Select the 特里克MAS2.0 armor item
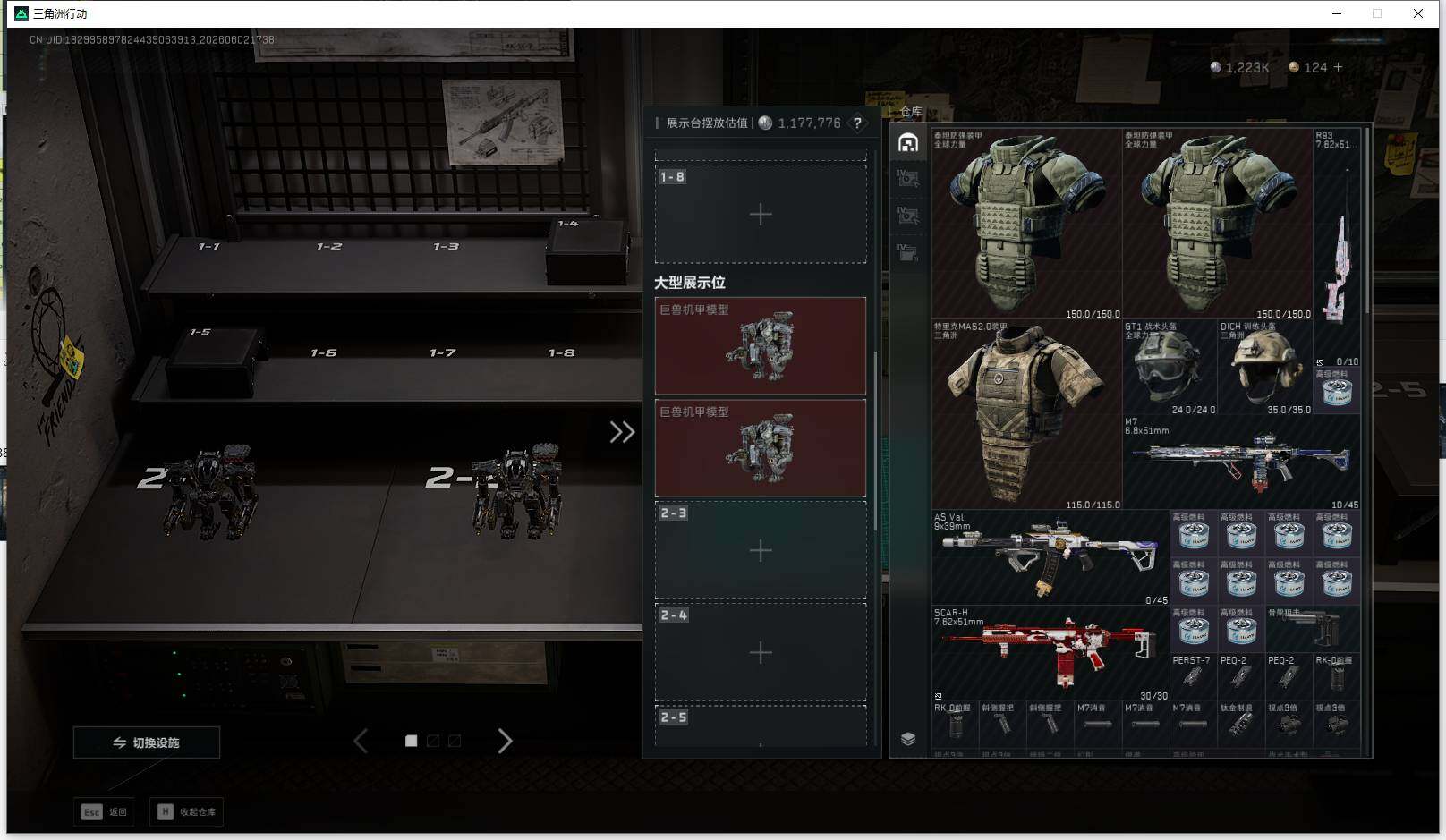This screenshot has height=840, width=1446. (1027, 415)
